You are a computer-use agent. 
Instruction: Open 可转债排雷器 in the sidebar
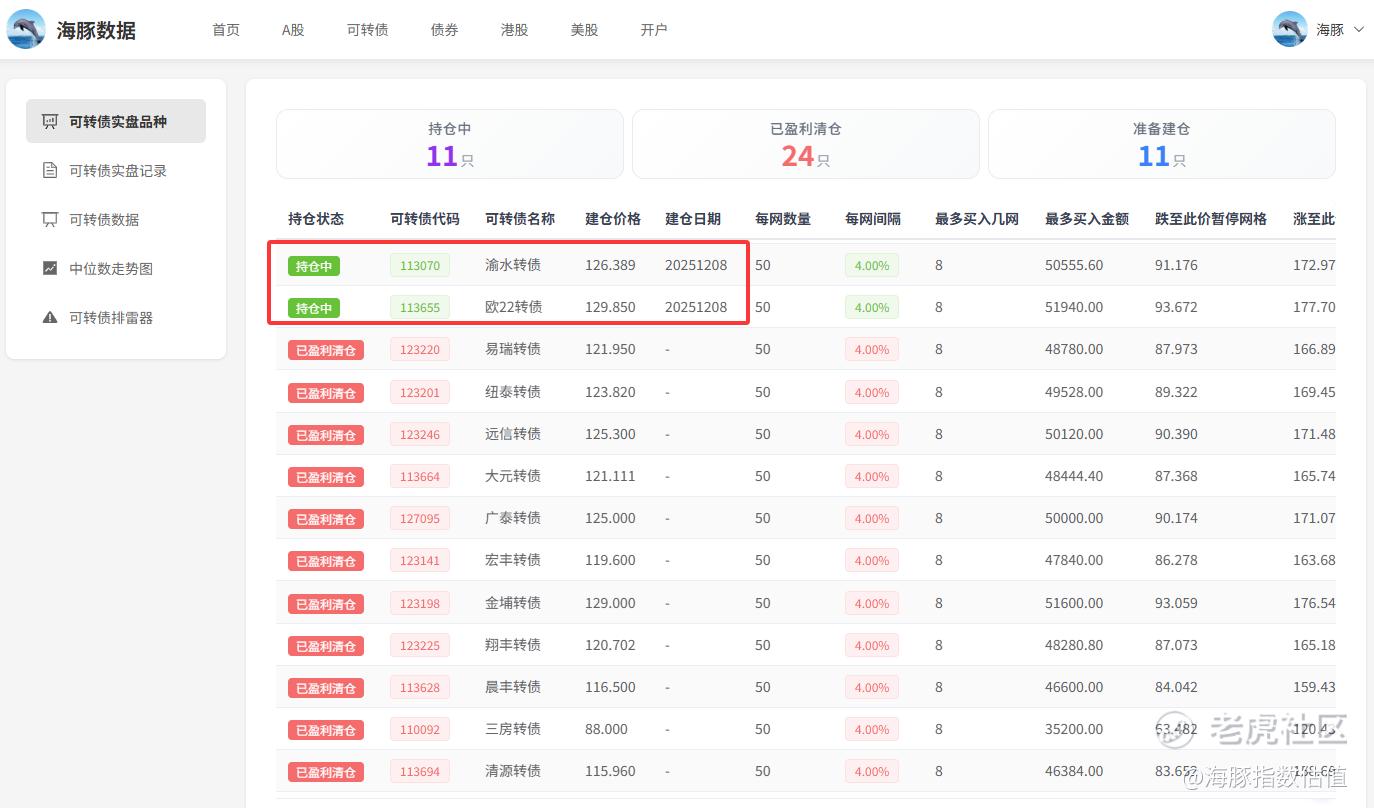click(116, 317)
